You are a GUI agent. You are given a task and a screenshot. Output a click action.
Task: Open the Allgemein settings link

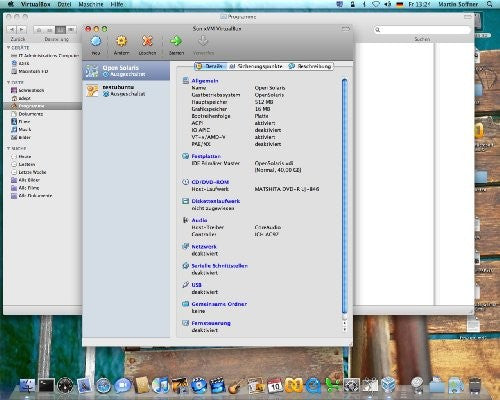click(x=205, y=81)
